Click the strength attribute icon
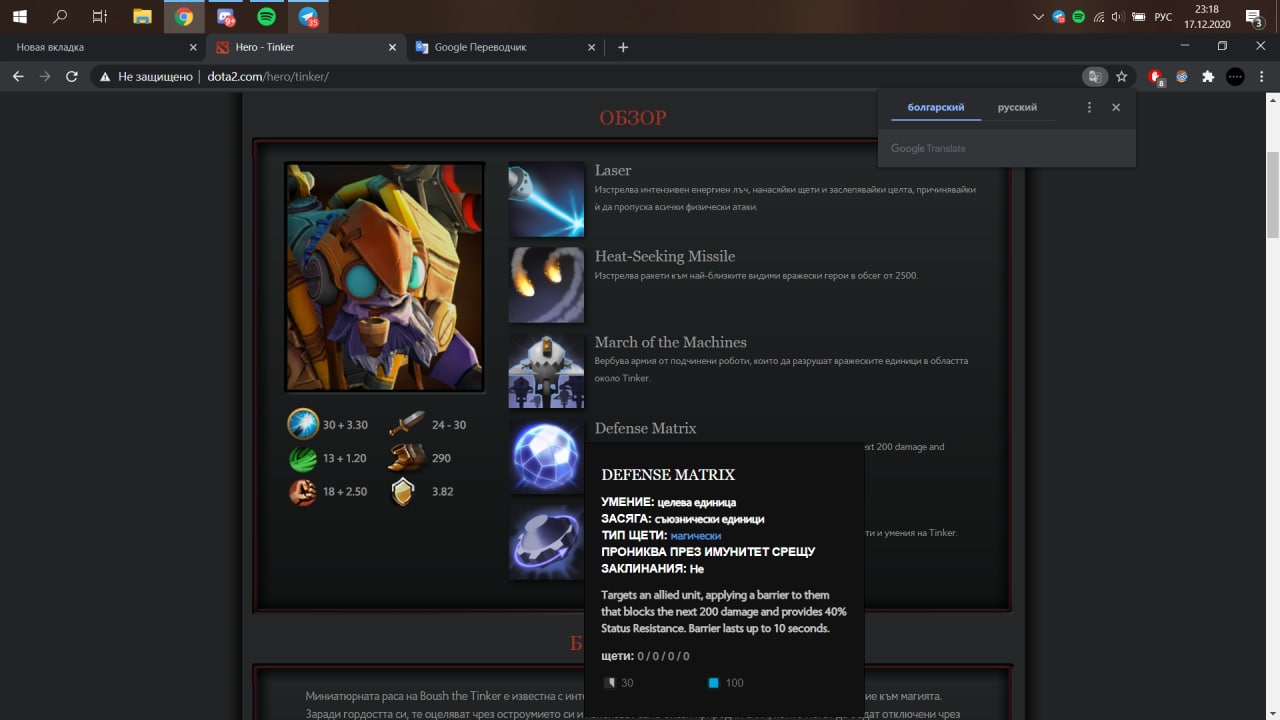 pyautogui.click(x=303, y=492)
